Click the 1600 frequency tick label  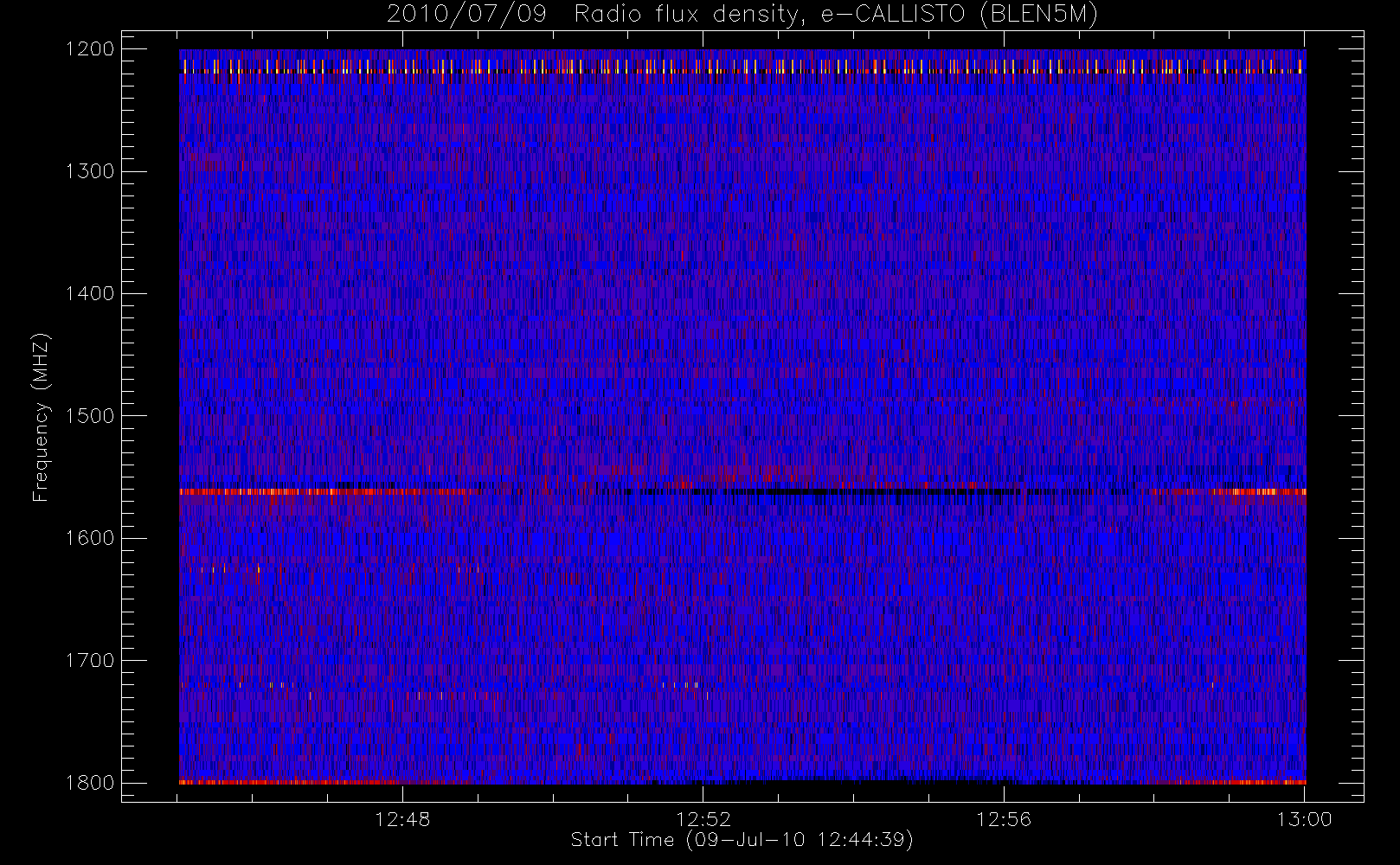(90, 538)
